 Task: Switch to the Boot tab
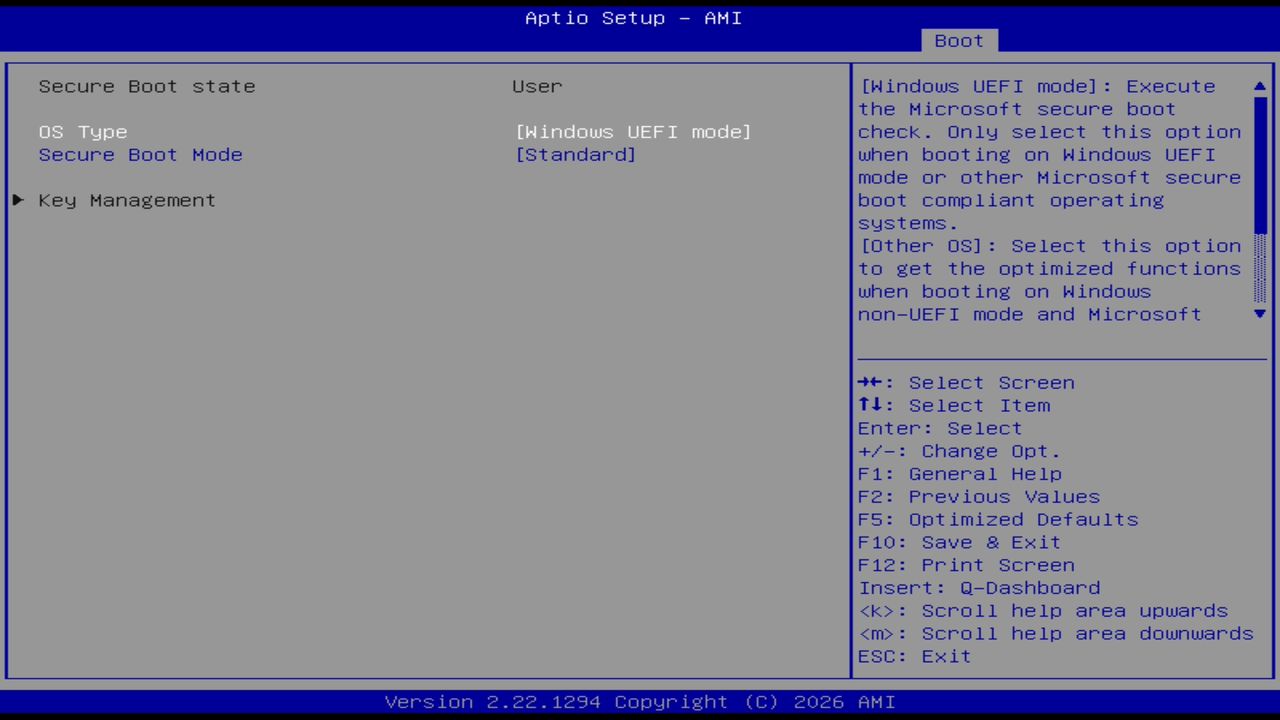pyautogui.click(x=958, y=40)
